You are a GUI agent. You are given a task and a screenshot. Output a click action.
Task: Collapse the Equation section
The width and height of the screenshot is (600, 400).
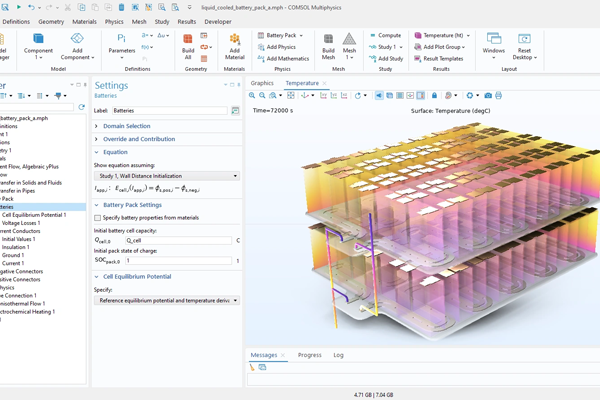coord(96,152)
